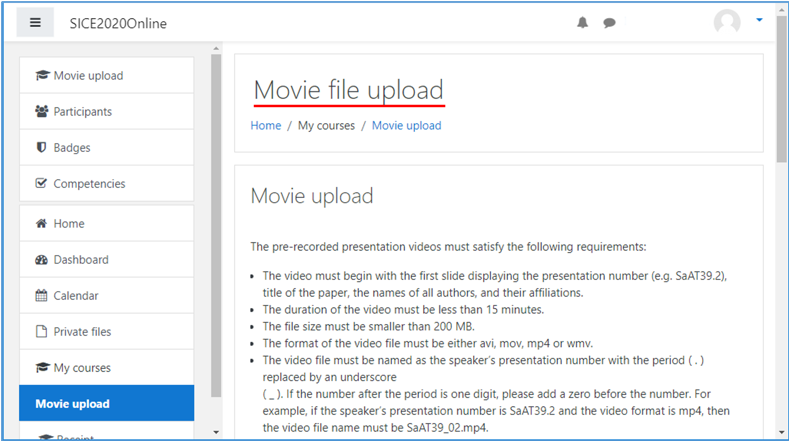Open Private files in the sidebar
789x441 pixels.
(x=82, y=332)
